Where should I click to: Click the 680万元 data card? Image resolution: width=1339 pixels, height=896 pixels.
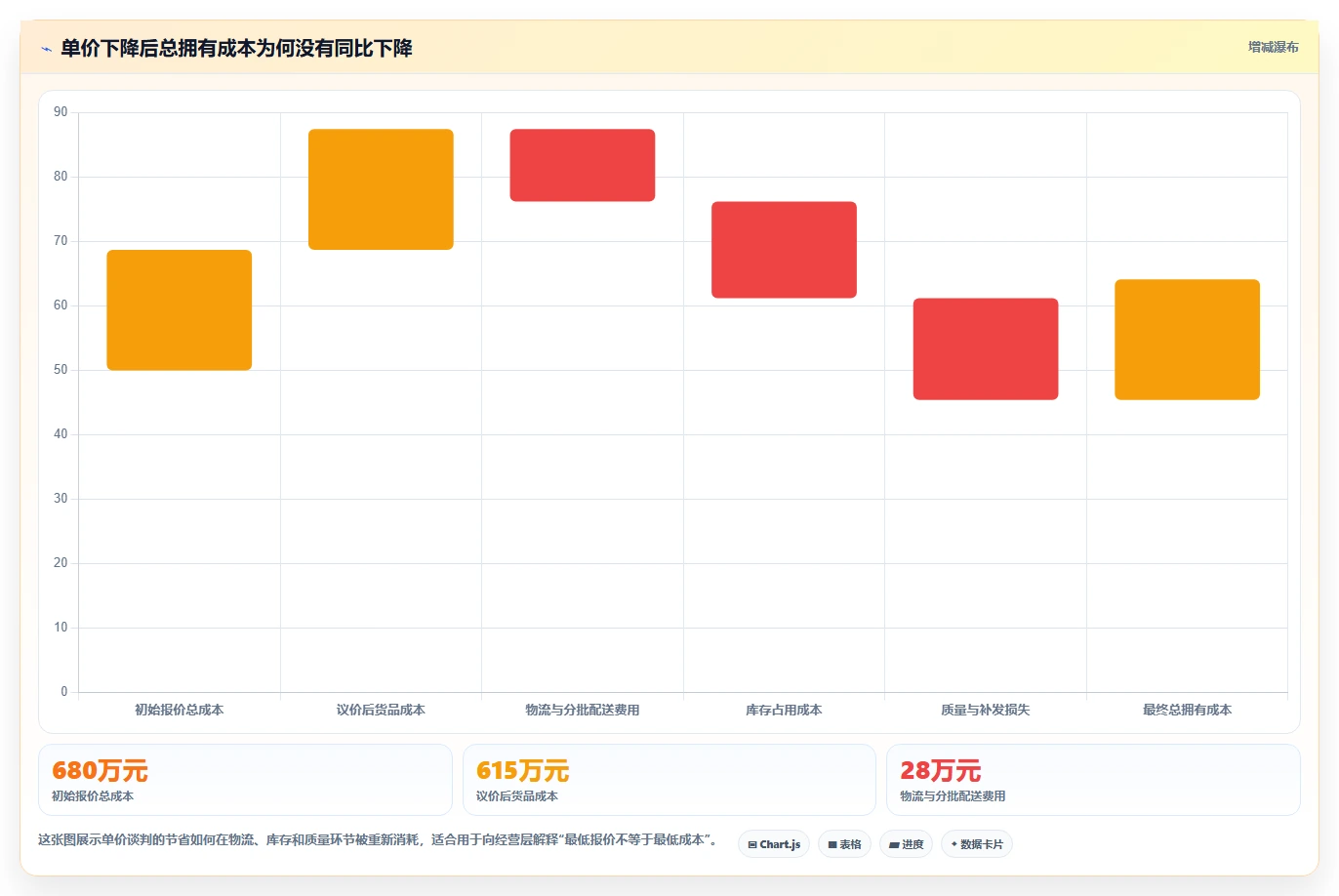tap(245, 780)
